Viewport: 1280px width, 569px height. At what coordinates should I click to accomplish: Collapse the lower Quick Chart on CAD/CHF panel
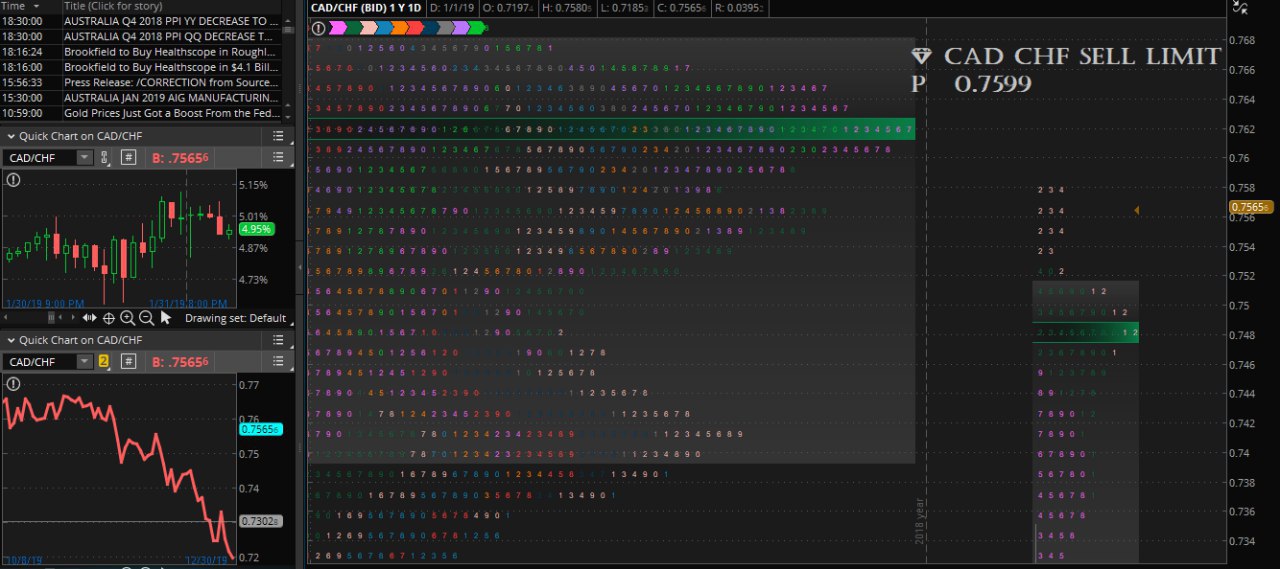11,340
